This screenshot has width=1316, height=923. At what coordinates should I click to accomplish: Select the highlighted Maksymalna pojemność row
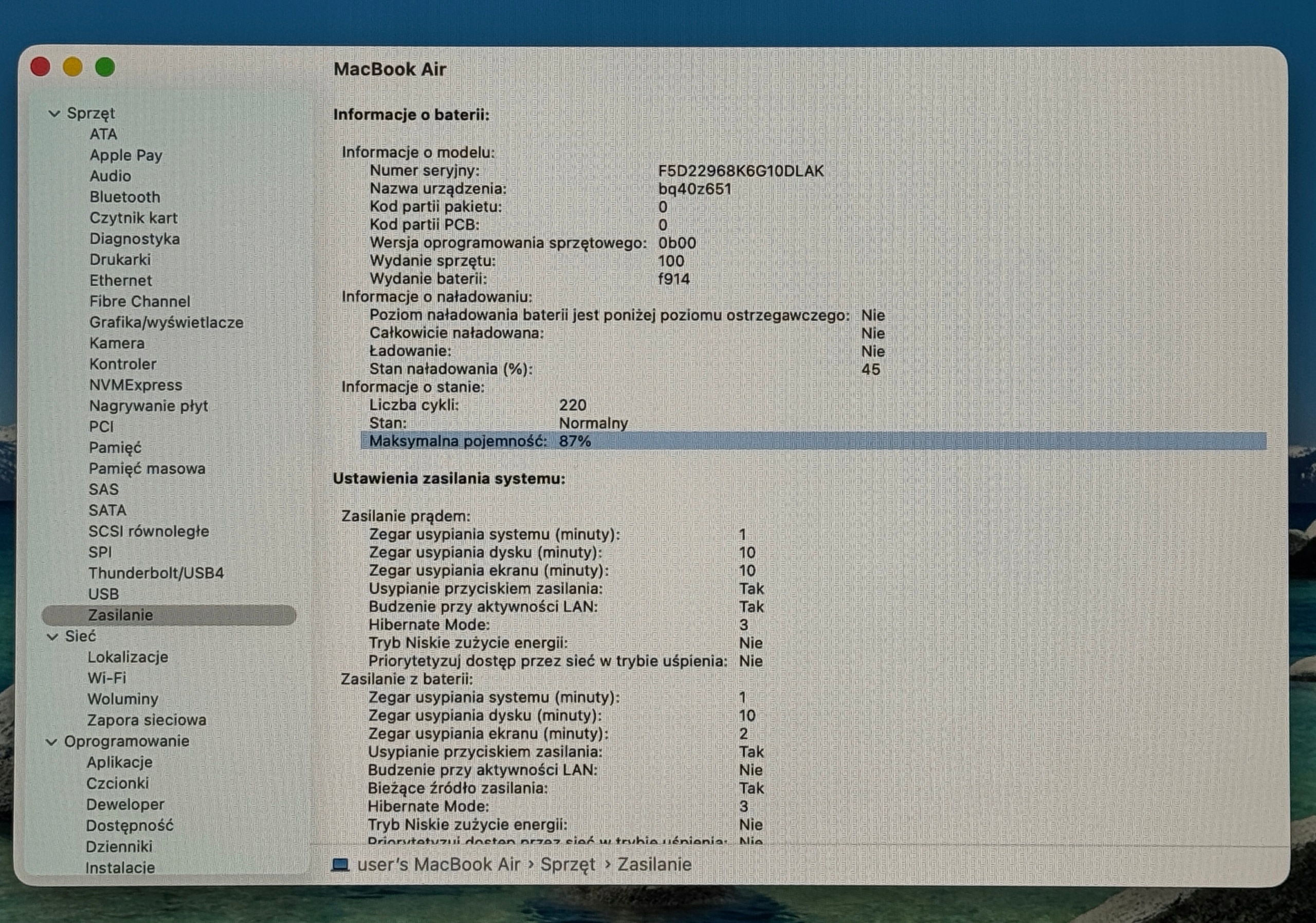point(813,441)
